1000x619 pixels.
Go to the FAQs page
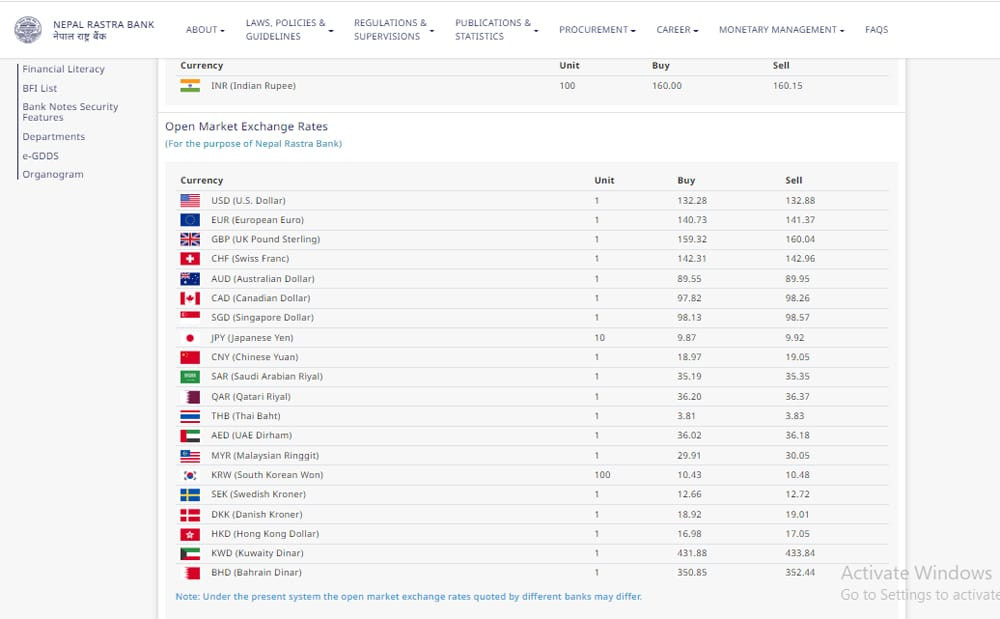pyautogui.click(x=876, y=30)
